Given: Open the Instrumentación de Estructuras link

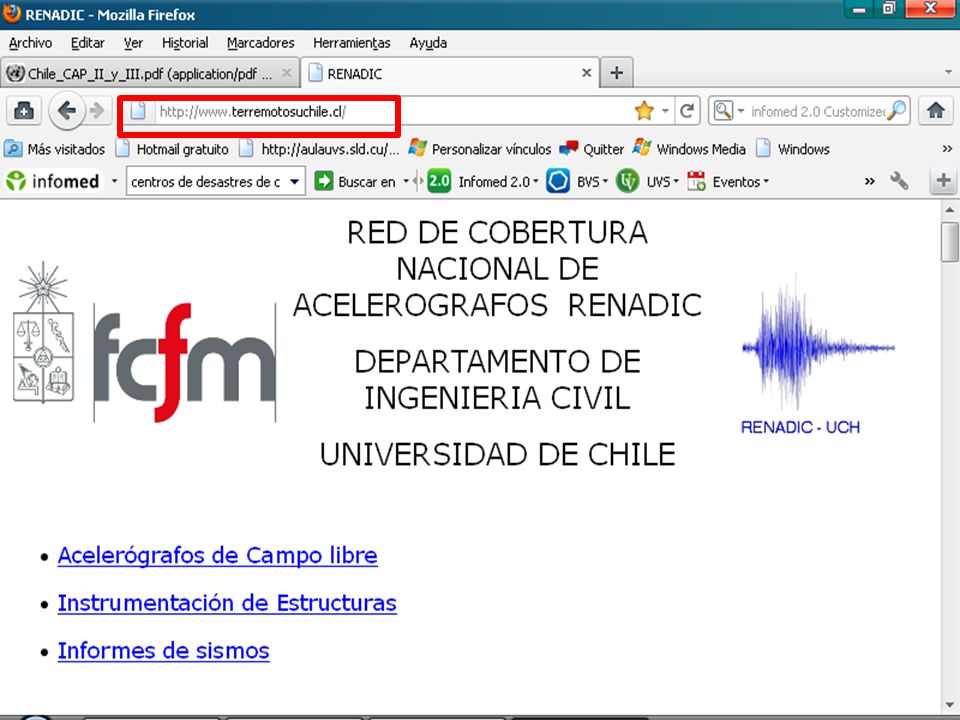Looking at the screenshot, I should (227, 603).
